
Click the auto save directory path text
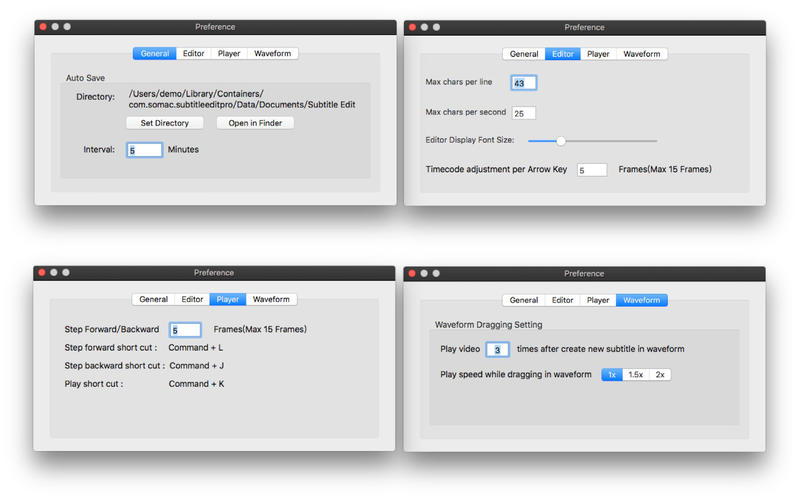click(242, 99)
